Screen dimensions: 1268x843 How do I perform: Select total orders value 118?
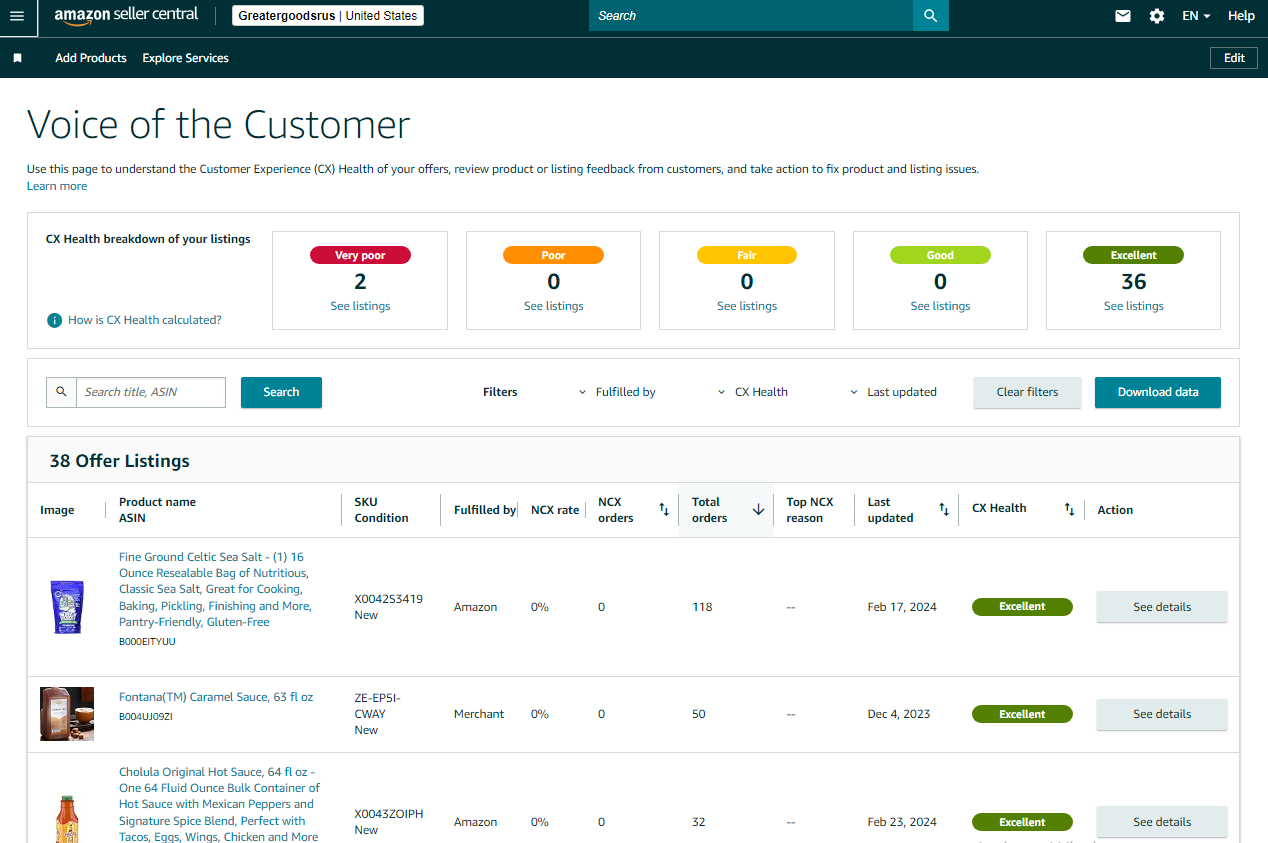702,607
